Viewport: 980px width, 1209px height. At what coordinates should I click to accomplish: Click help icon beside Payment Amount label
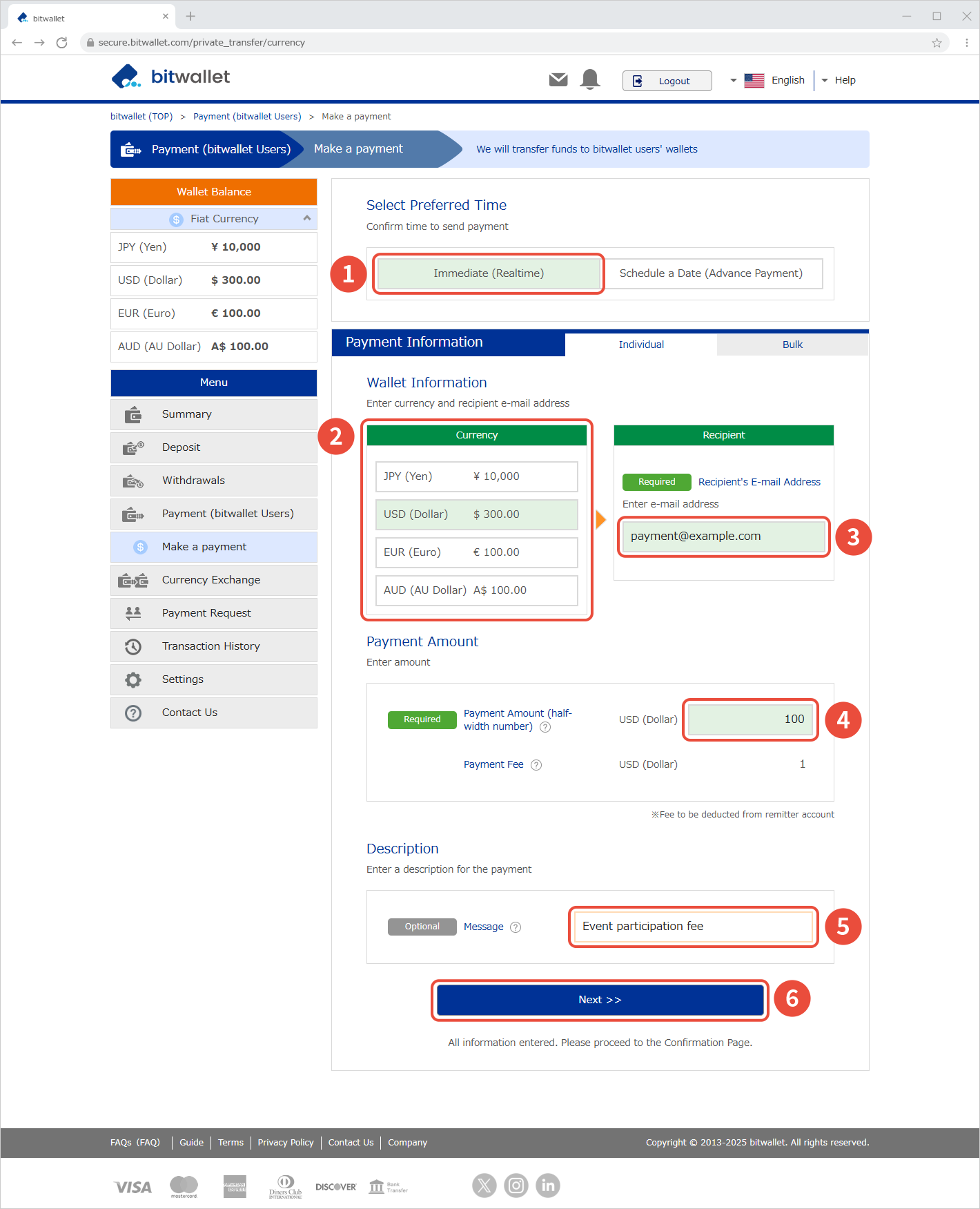(x=545, y=727)
